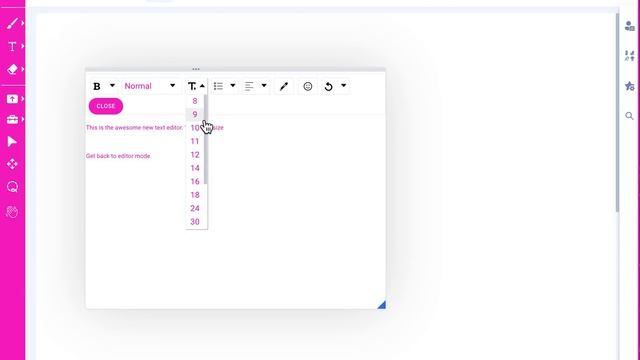Expand the upload tool submenu arrow
The height and width of the screenshot is (360, 640).
click(x=22, y=99)
